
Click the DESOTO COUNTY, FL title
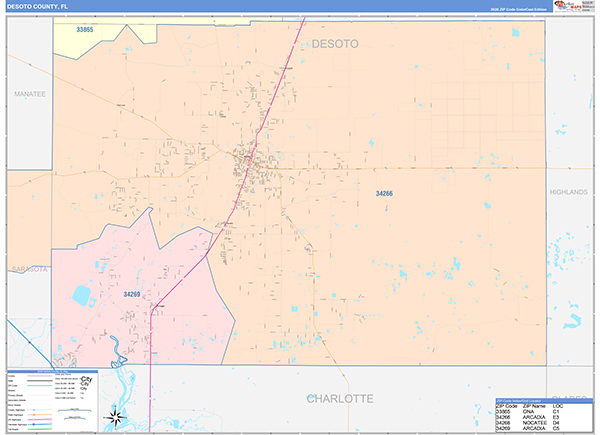[x=37, y=7]
